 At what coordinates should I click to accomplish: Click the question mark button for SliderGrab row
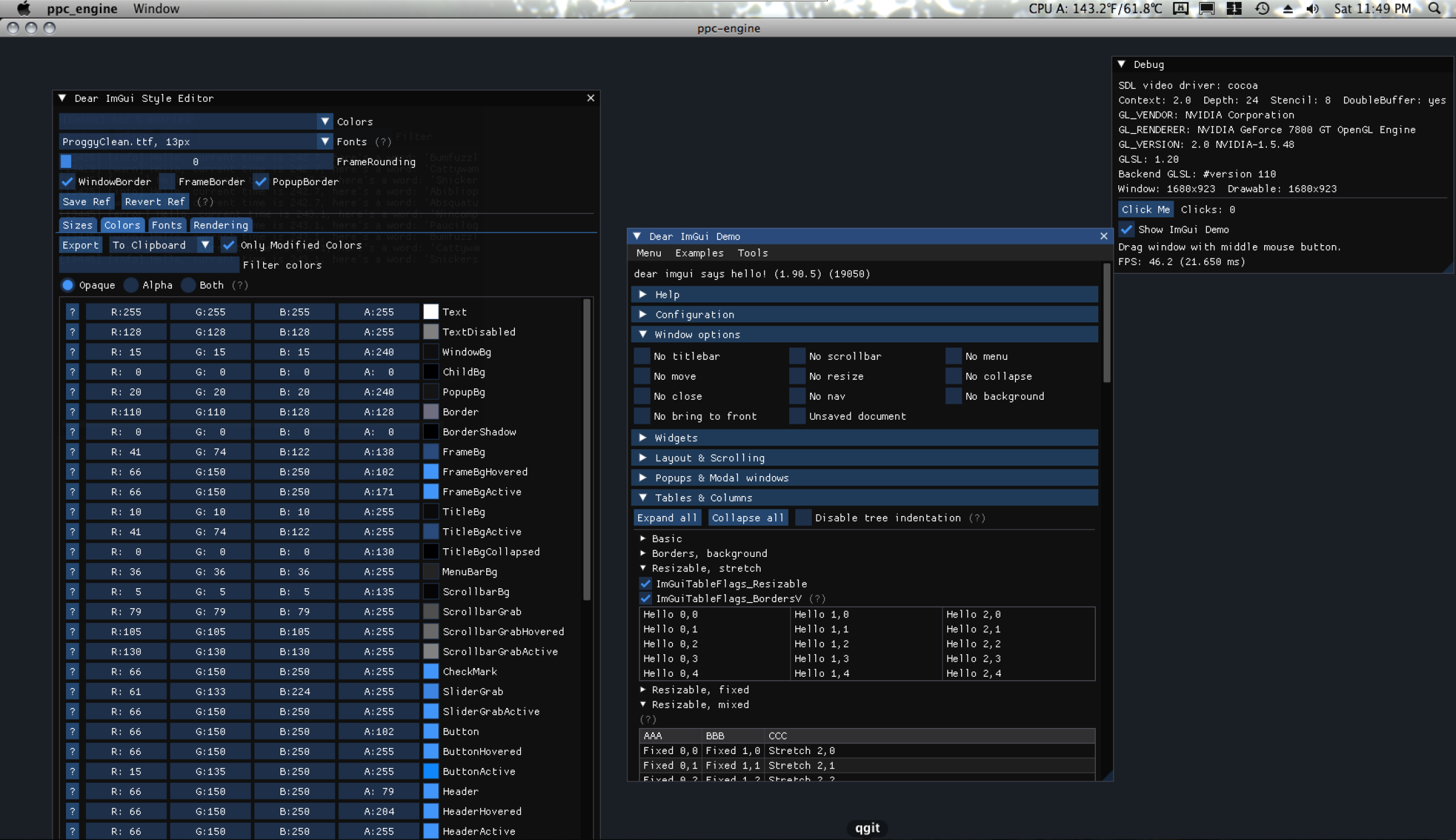[73, 691]
